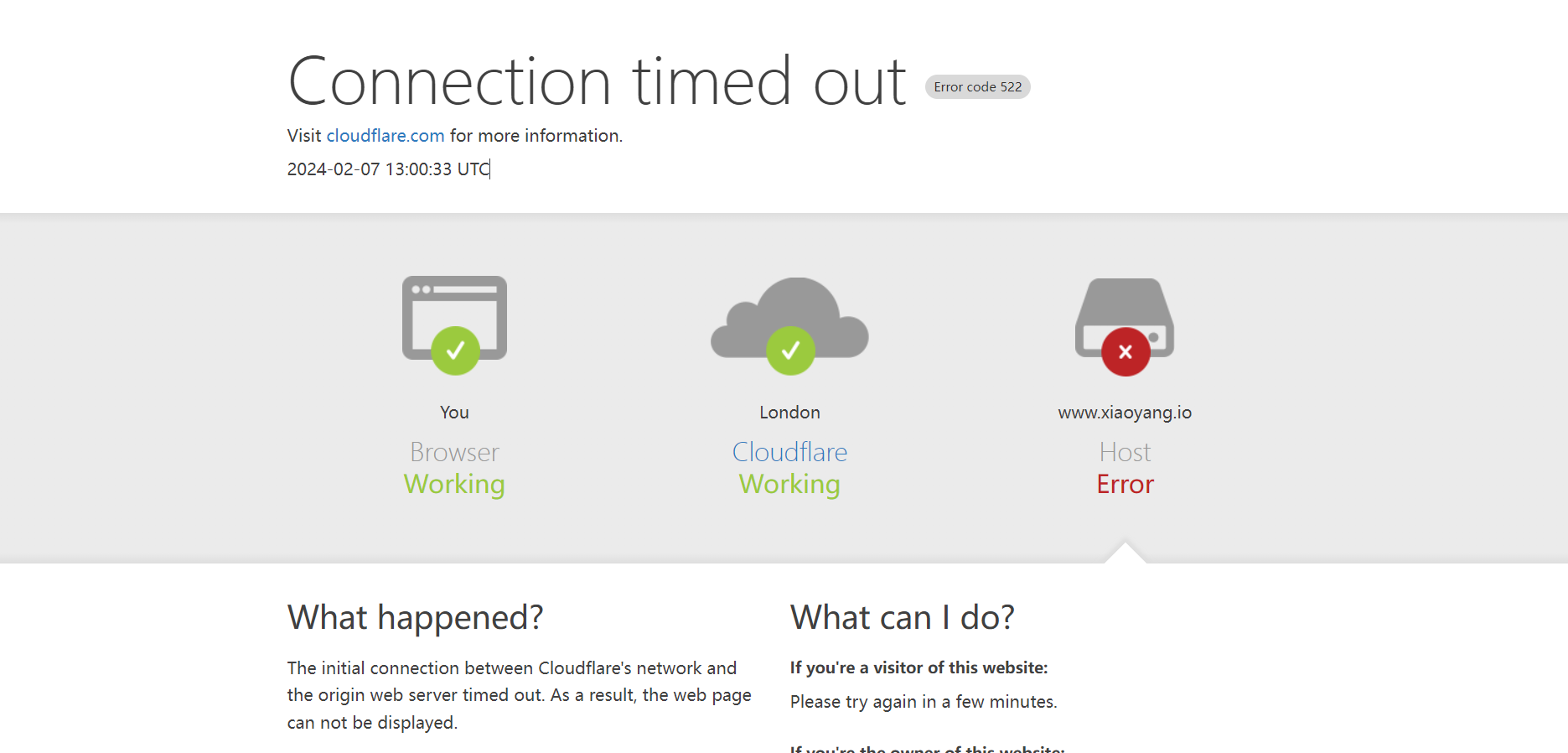Image resolution: width=1568 pixels, height=753 pixels.
Task: Click the white pointer triangle below Host
Action: (x=1126, y=553)
